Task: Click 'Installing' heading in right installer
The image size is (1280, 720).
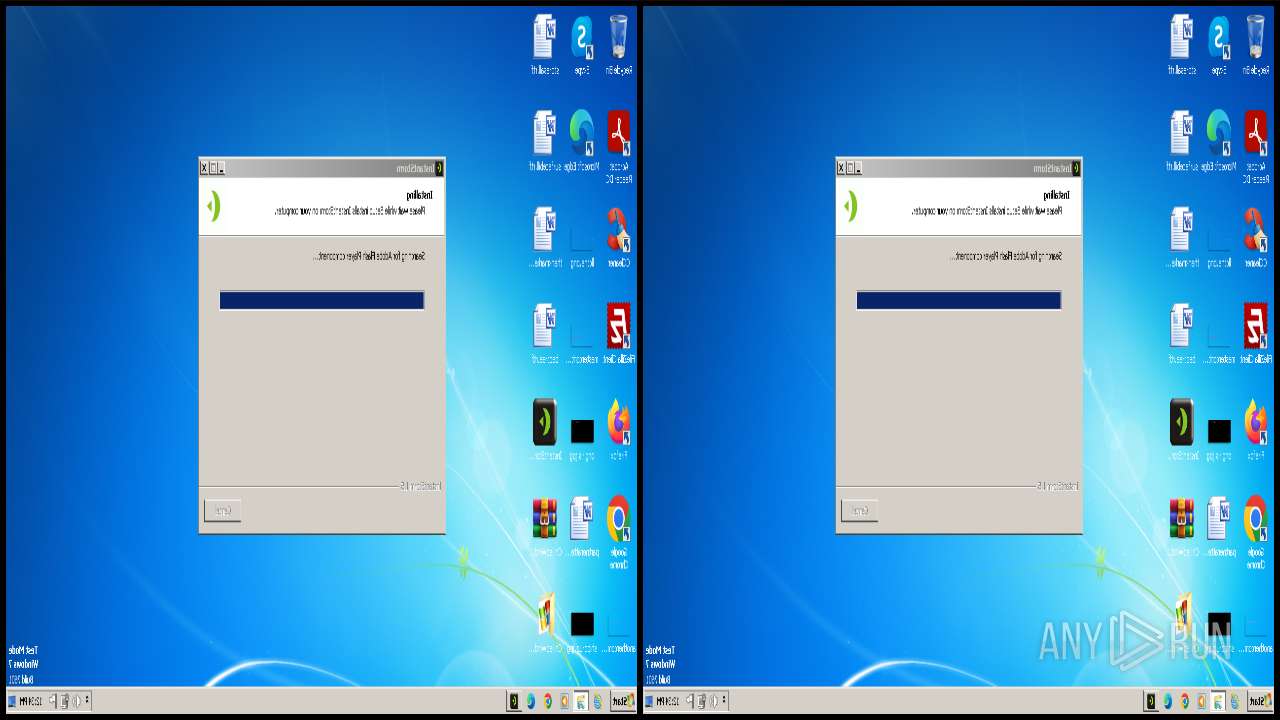Action: pyautogui.click(x=1057, y=195)
